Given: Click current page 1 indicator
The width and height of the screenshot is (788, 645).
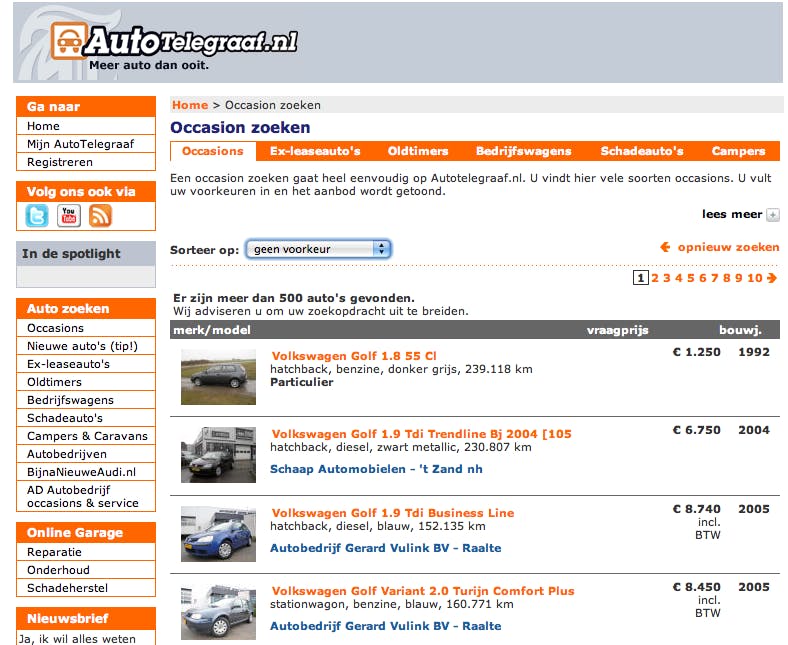Looking at the screenshot, I should coord(640,278).
